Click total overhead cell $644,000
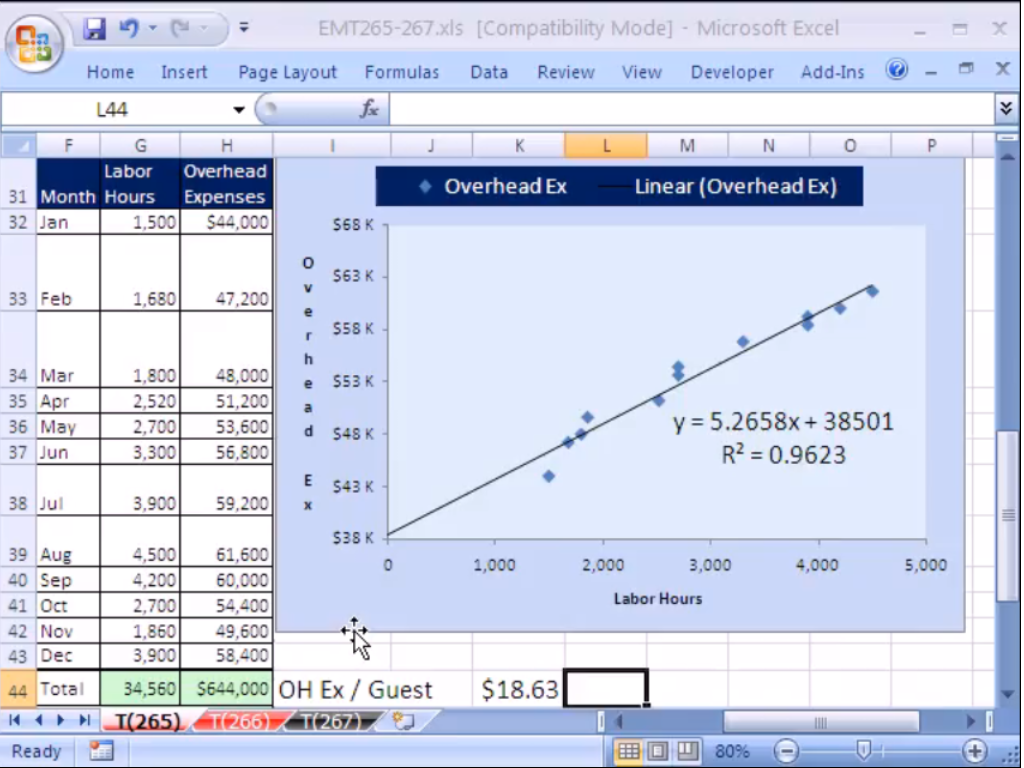 coord(226,688)
